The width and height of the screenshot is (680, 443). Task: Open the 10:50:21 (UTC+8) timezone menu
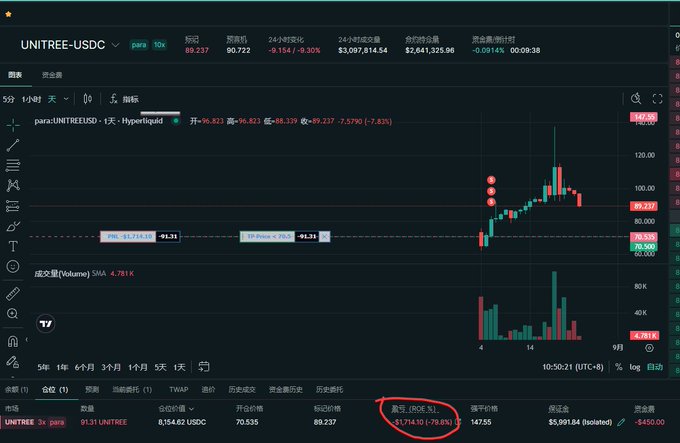point(572,367)
